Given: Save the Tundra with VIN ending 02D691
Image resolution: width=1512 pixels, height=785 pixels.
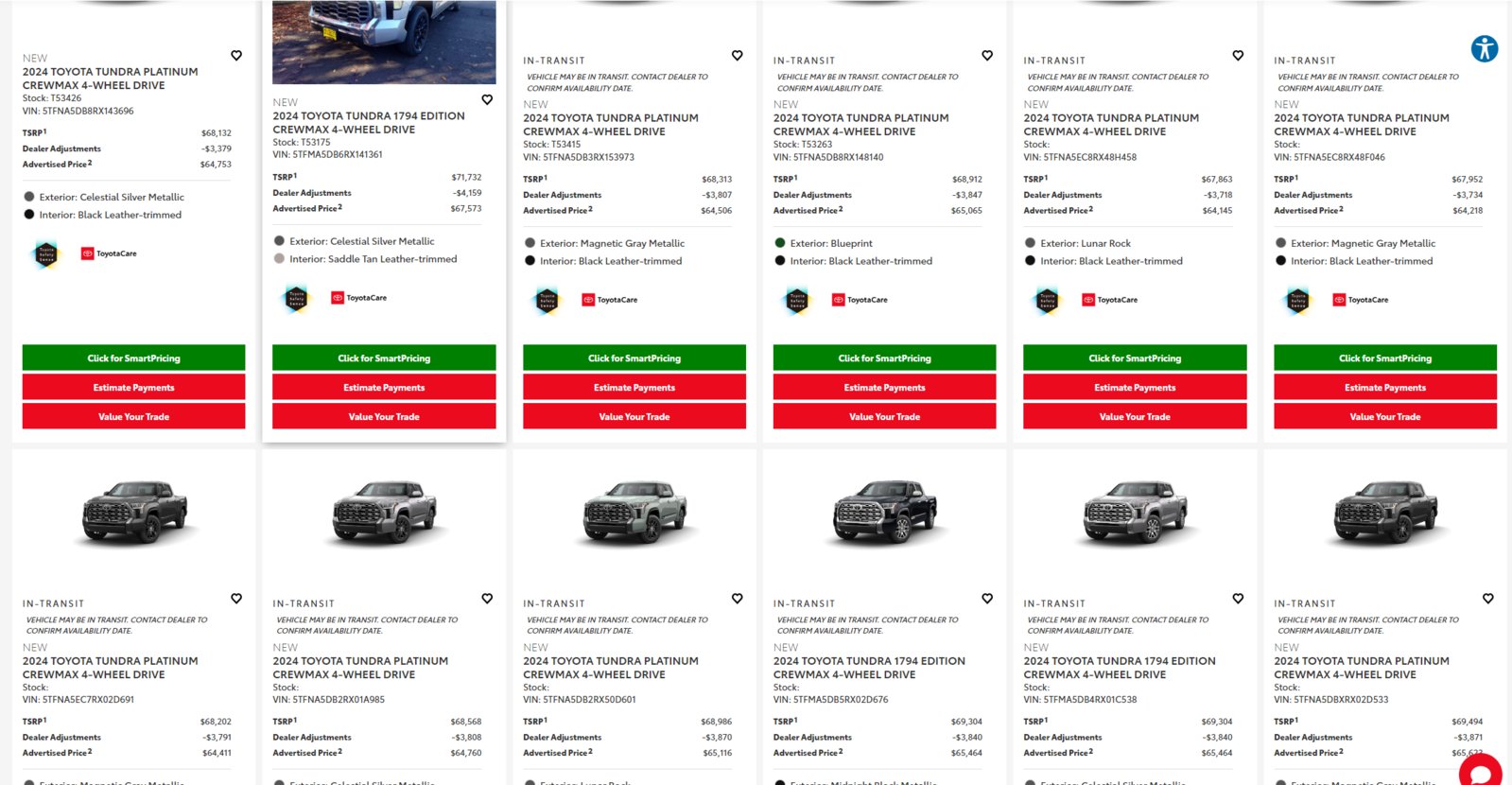Looking at the screenshot, I should [236, 599].
